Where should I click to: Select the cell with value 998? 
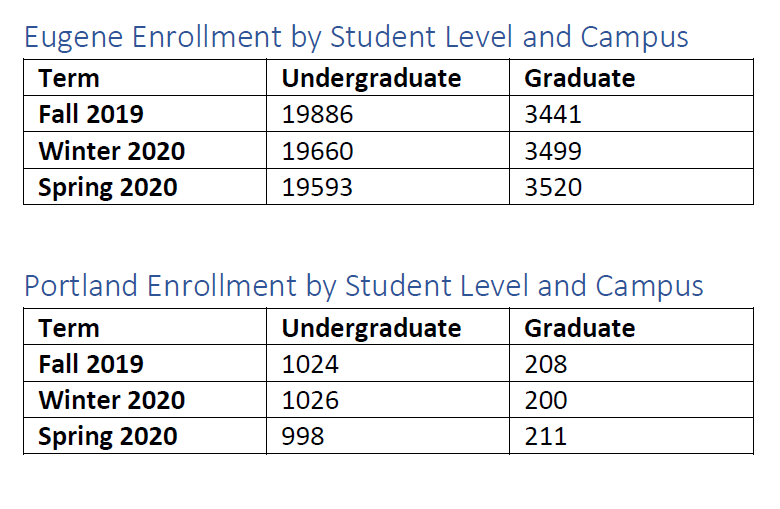click(x=303, y=436)
